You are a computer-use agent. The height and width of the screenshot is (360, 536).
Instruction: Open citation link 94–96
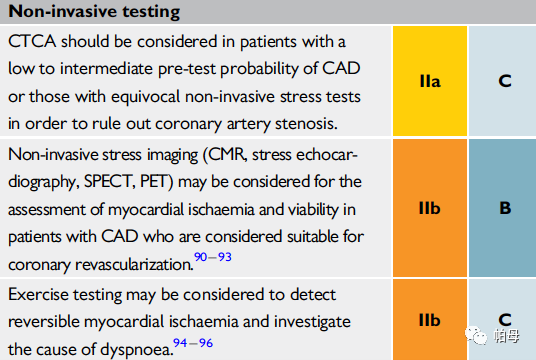193,343
